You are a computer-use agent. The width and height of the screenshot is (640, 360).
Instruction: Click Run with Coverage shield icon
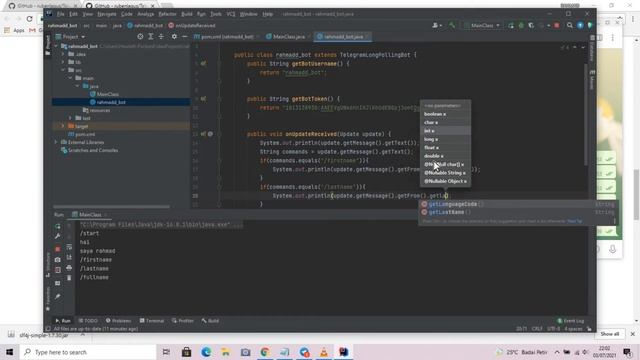531,25
